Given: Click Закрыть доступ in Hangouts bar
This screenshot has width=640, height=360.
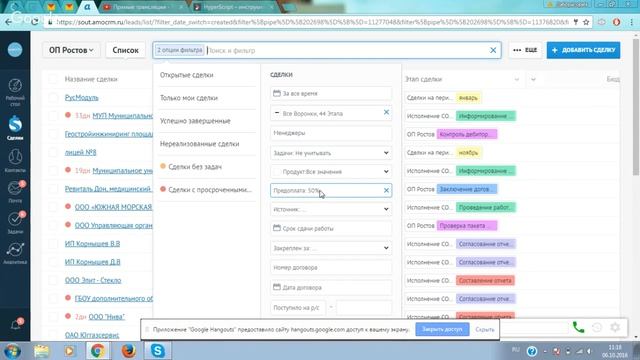Looking at the screenshot, I should click(442, 329).
